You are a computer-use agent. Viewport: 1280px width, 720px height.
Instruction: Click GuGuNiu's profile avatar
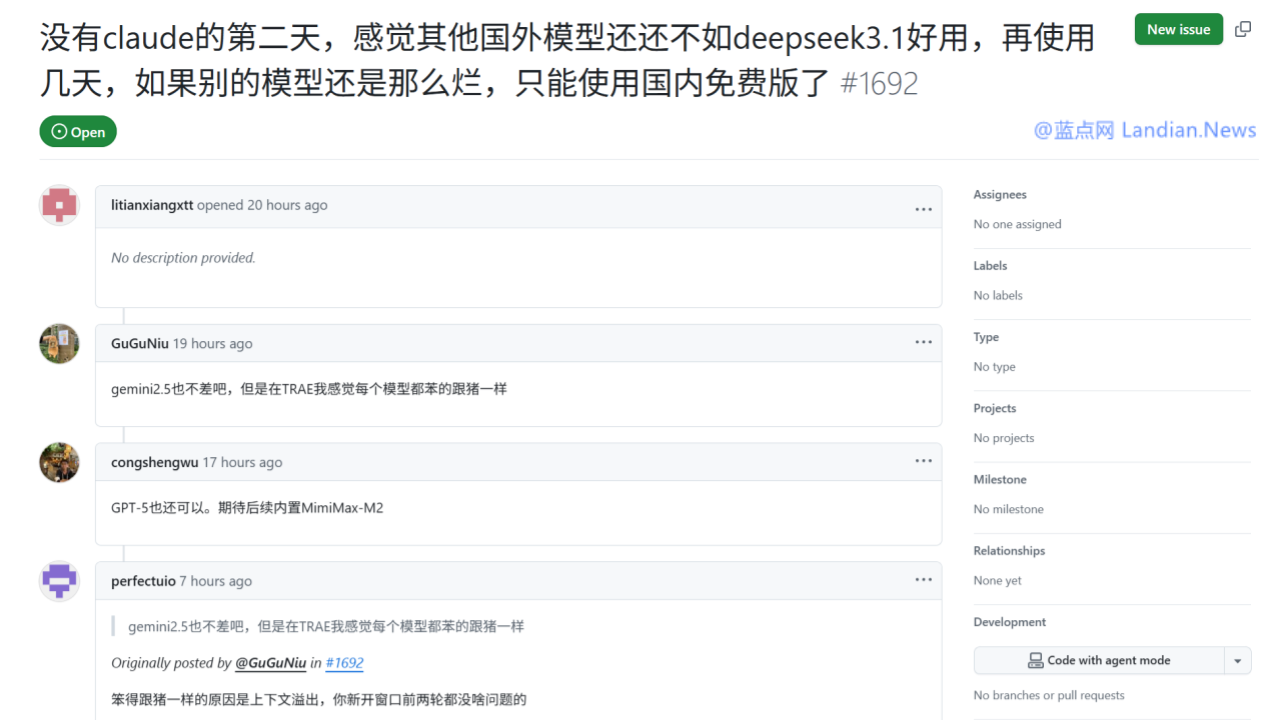point(59,344)
